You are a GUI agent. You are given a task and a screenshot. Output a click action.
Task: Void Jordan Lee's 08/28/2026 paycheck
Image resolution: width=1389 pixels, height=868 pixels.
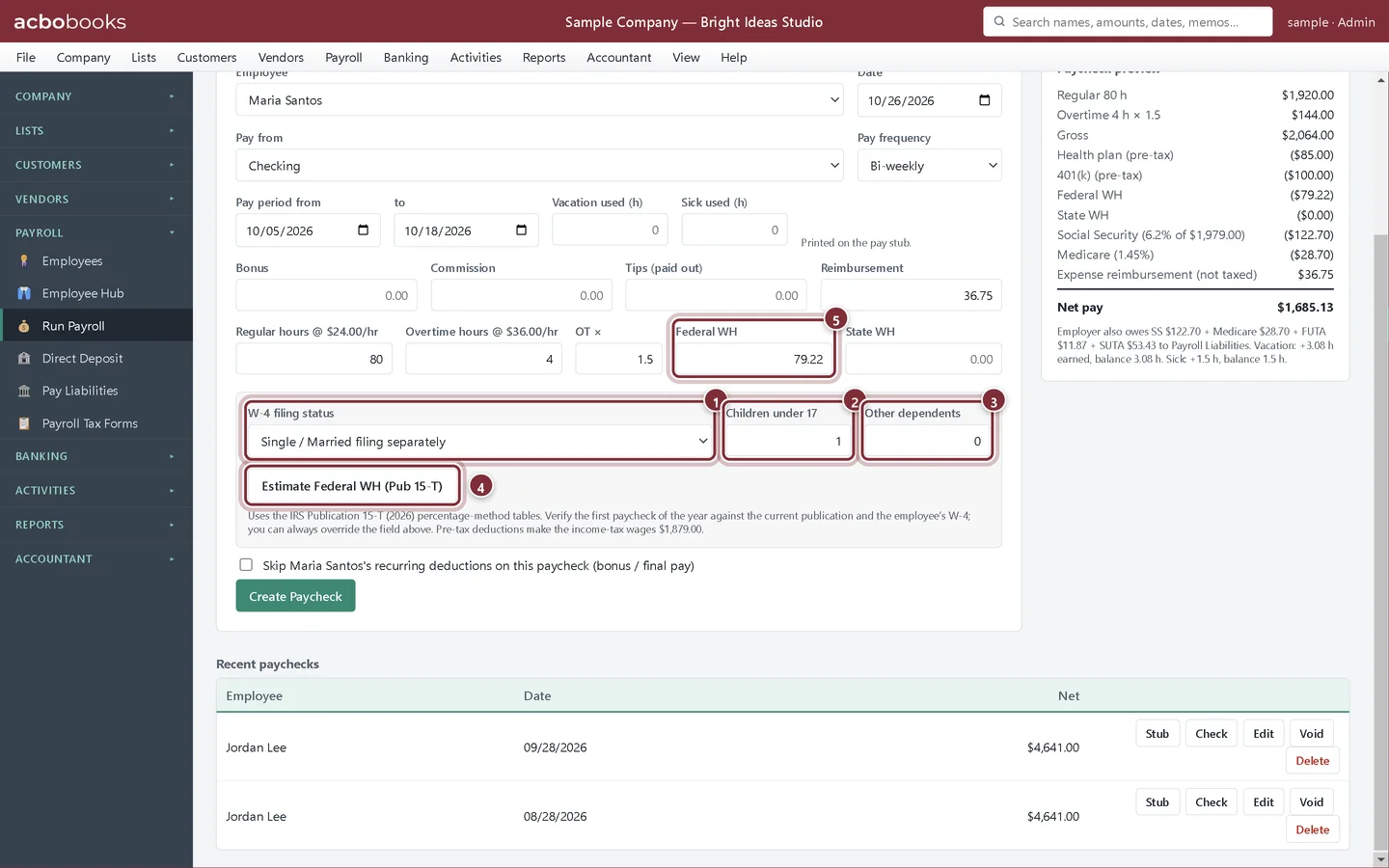click(1312, 802)
